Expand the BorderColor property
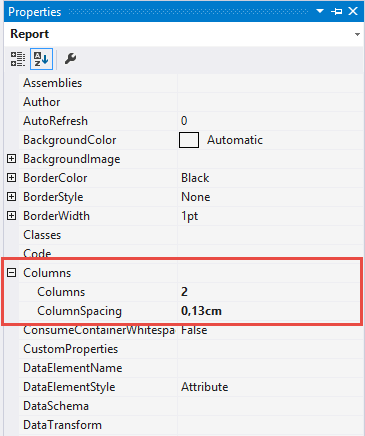 coord(12,178)
